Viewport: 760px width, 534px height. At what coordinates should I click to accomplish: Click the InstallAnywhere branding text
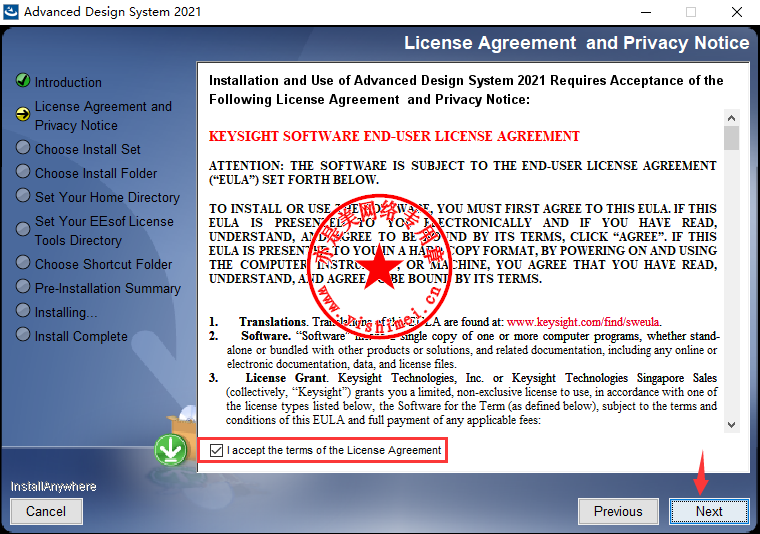tap(53, 487)
